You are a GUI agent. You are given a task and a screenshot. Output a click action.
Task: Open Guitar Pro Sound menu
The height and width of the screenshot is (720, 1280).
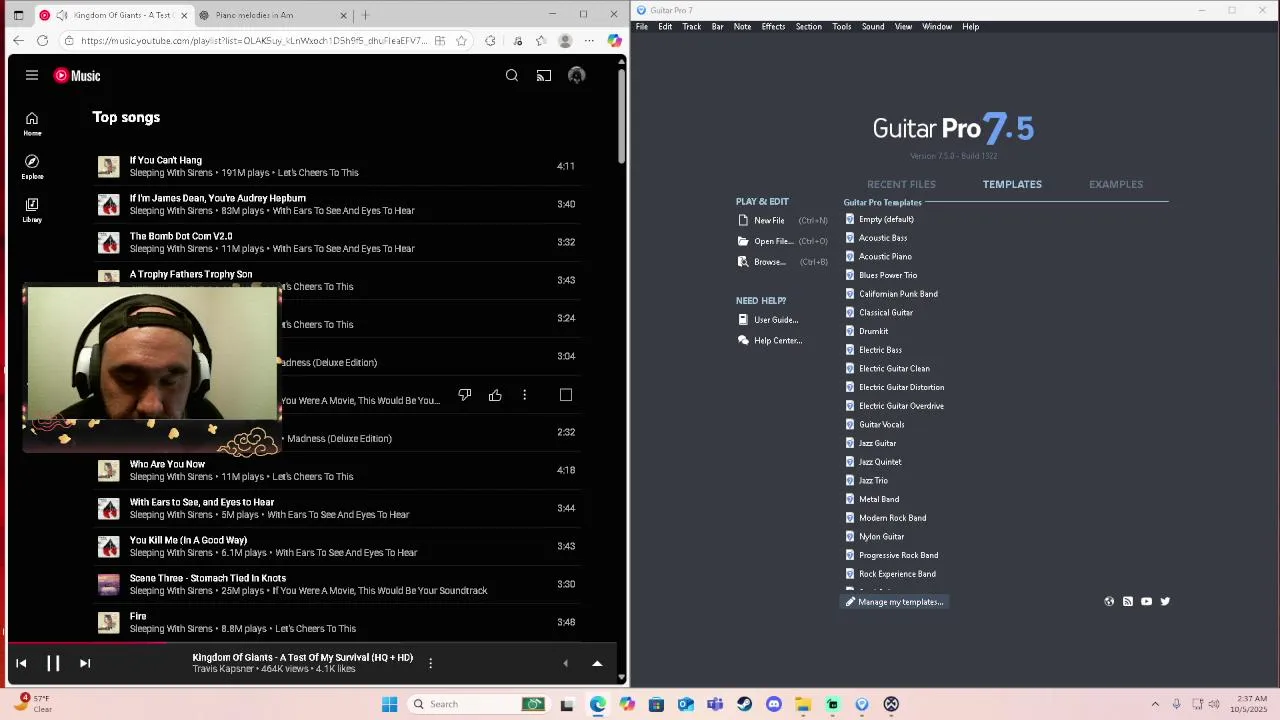[x=873, y=27]
